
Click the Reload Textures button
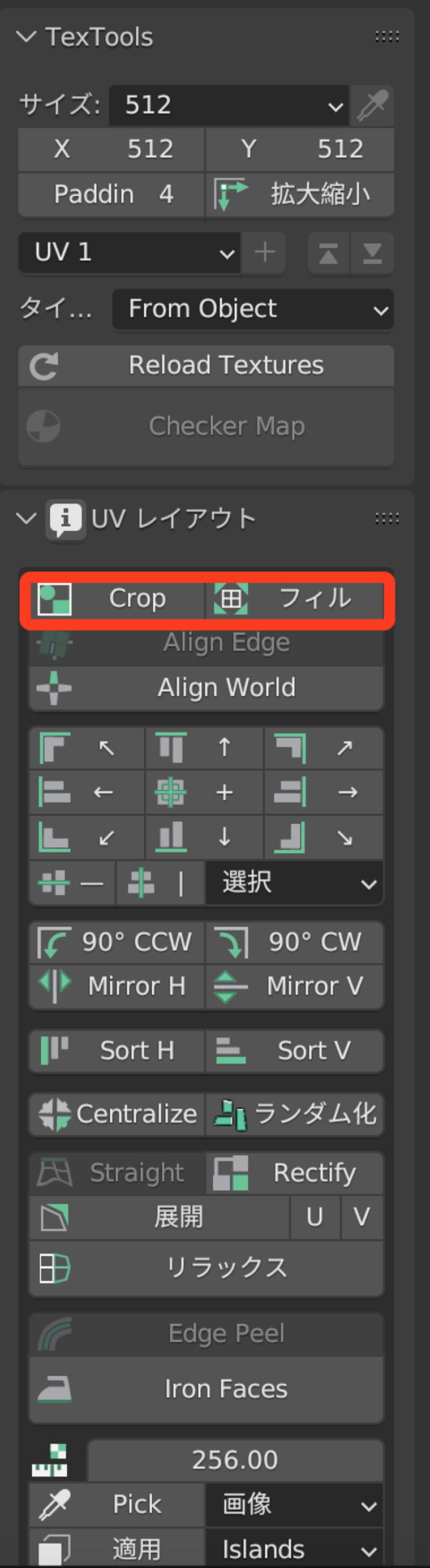[x=207, y=366]
